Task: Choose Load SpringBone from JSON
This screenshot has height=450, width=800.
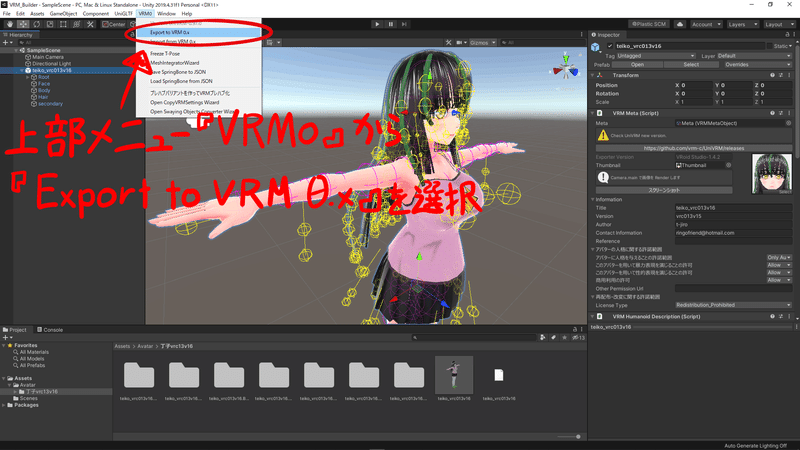Action: 198,81
